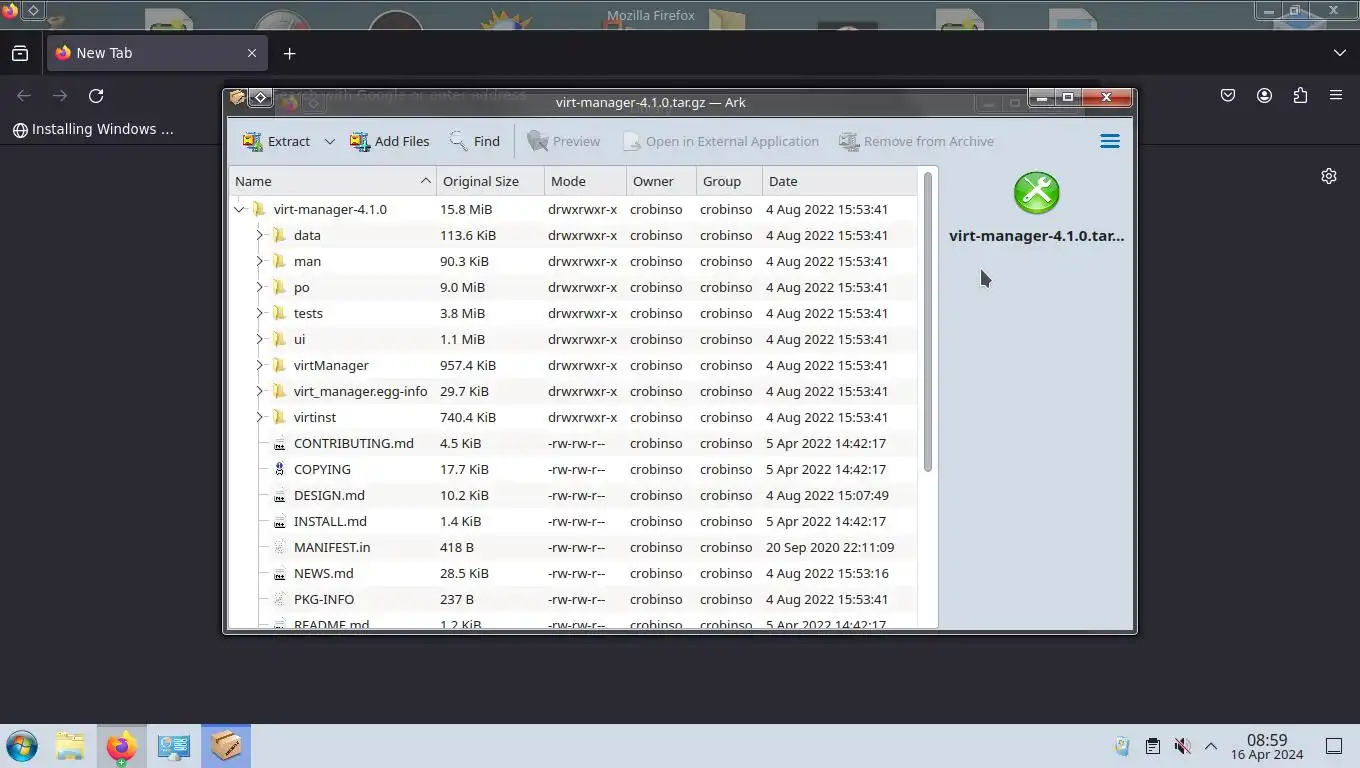Image resolution: width=1360 pixels, height=768 pixels.
Task: Sort by Group column header
Action: pos(729,181)
